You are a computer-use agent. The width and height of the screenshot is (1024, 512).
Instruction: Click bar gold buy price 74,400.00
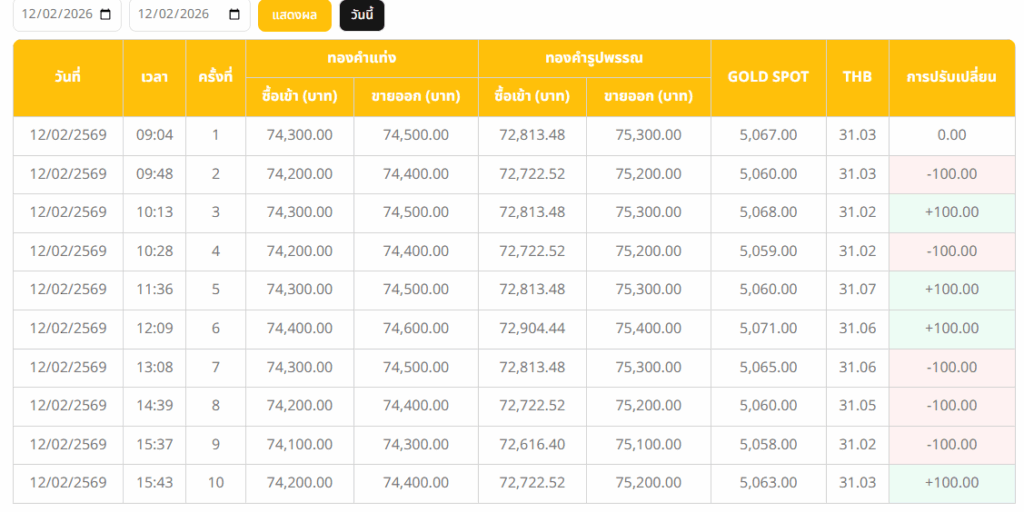[x=300, y=328]
